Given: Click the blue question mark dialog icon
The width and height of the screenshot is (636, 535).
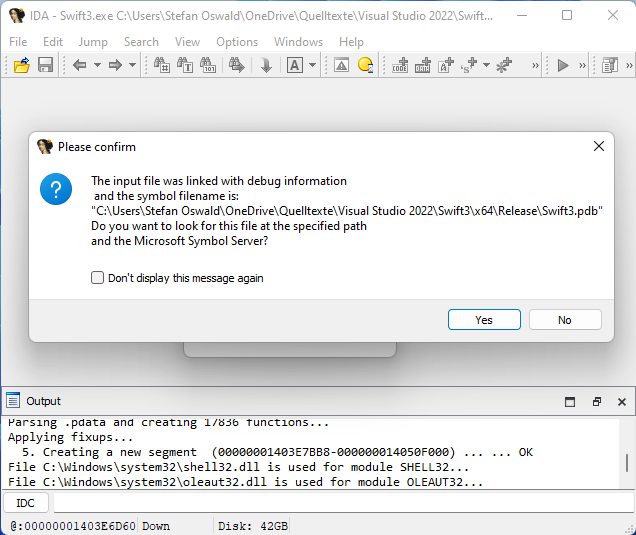Looking at the screenshot, I should pyautogui.click(x=56, y=188).
